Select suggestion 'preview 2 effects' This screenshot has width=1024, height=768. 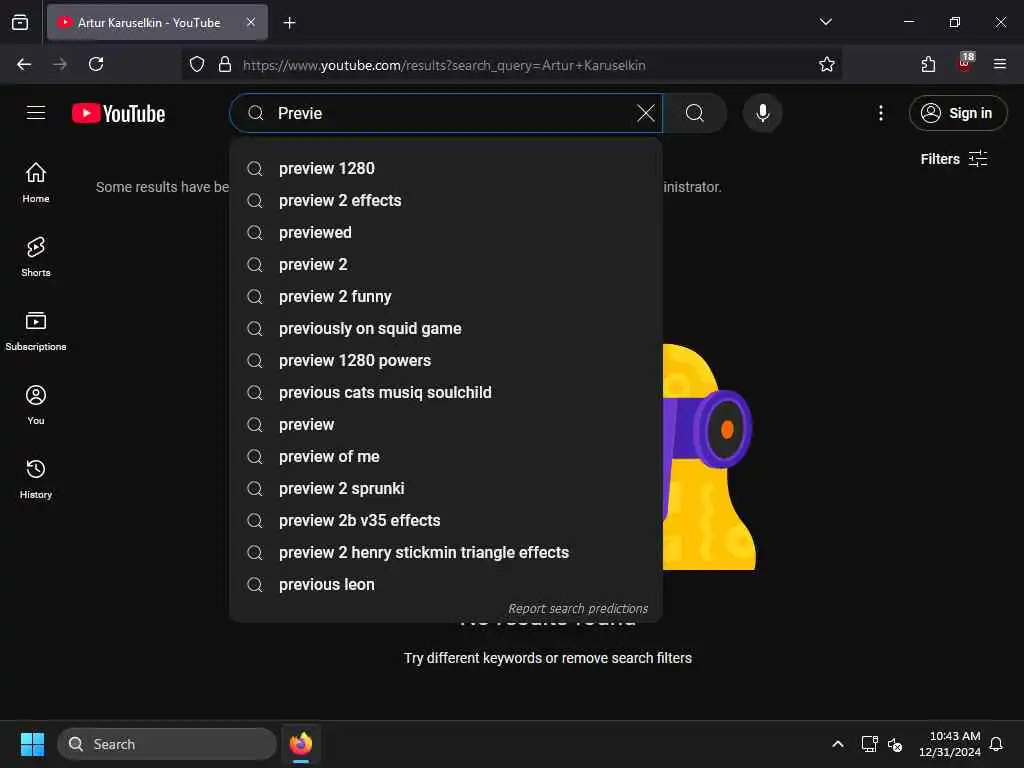tap(446, 200)
